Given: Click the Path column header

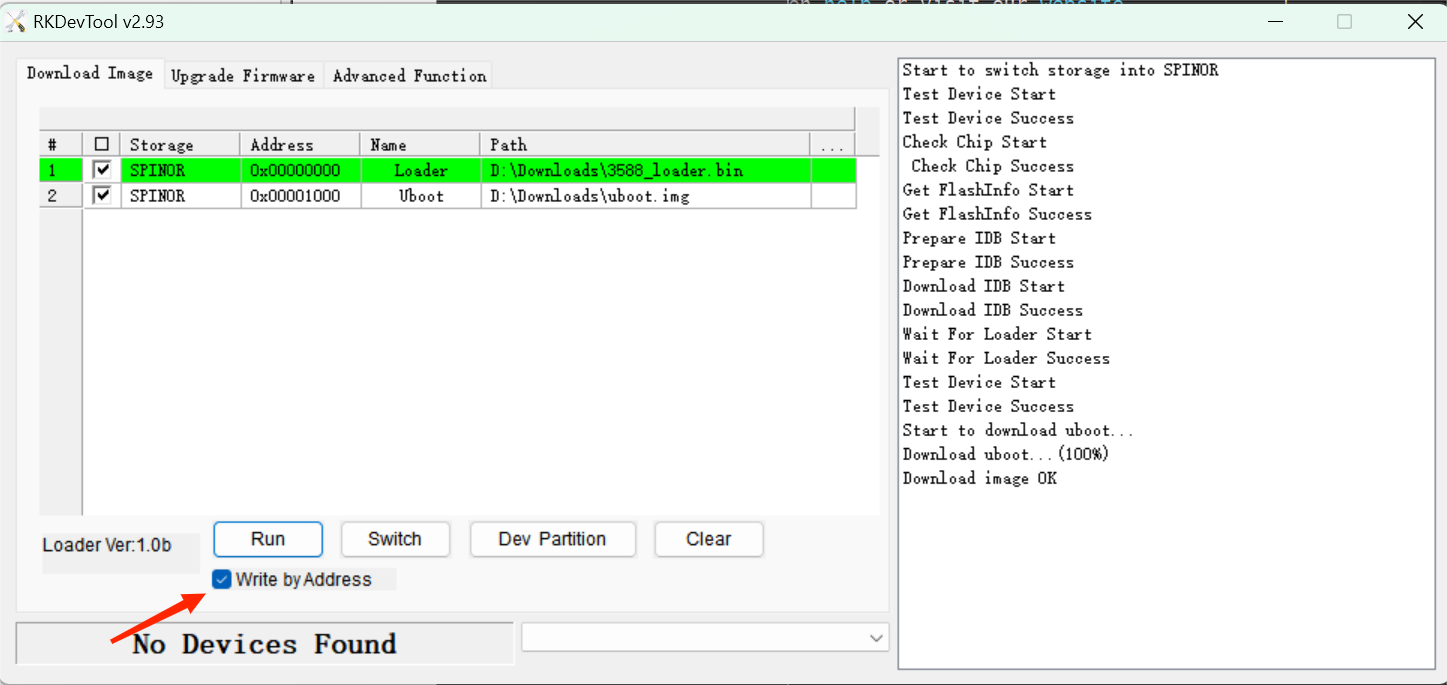Looking at the screenshot, I should [645, 144].
